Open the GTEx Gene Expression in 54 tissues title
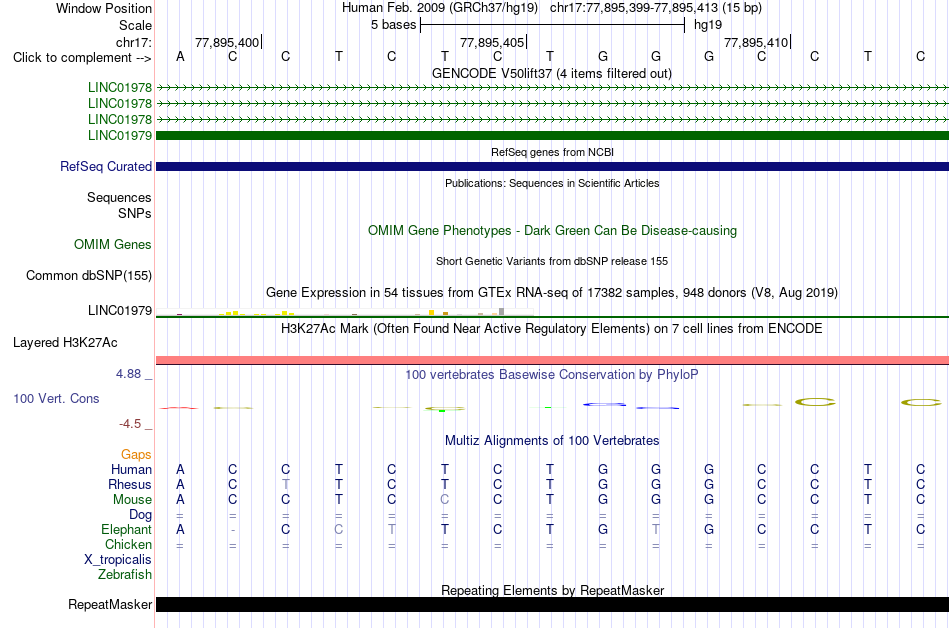Screen dimensions: 950x628 (x=552, y=293)
